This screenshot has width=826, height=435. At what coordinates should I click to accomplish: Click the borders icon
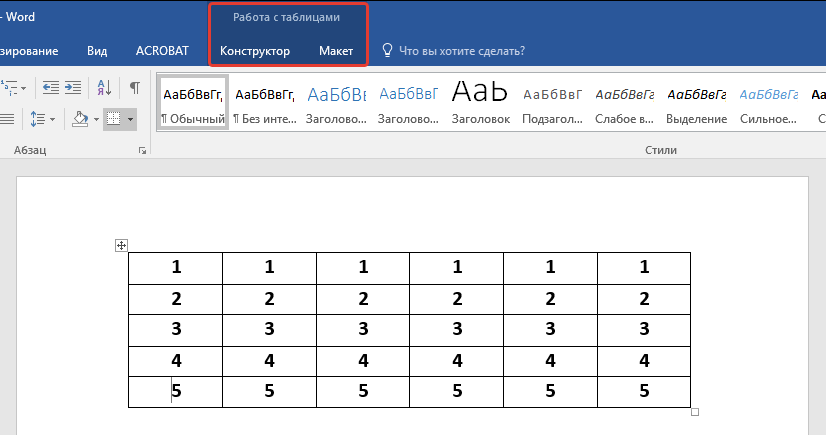click(x=114, y=119)
